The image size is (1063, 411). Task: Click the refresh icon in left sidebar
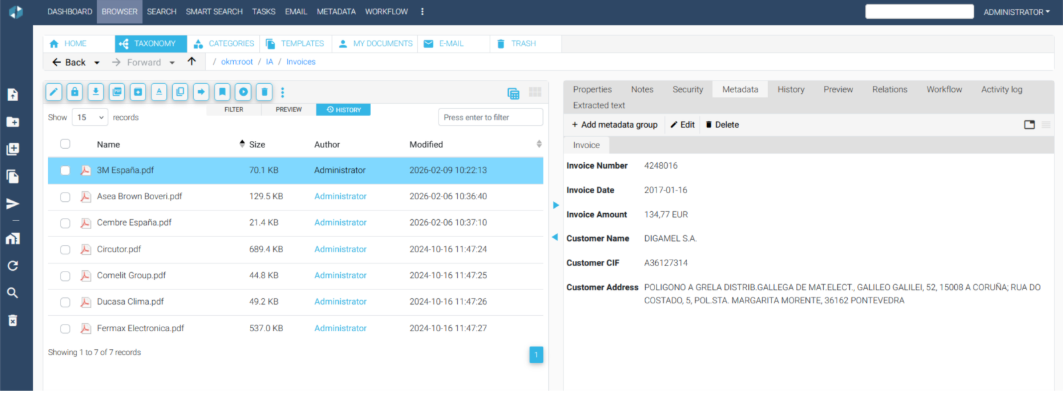13,266
